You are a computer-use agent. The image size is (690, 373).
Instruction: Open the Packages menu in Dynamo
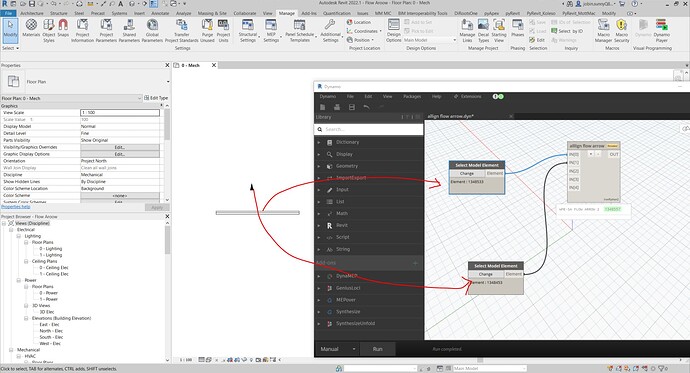point(412,96)
